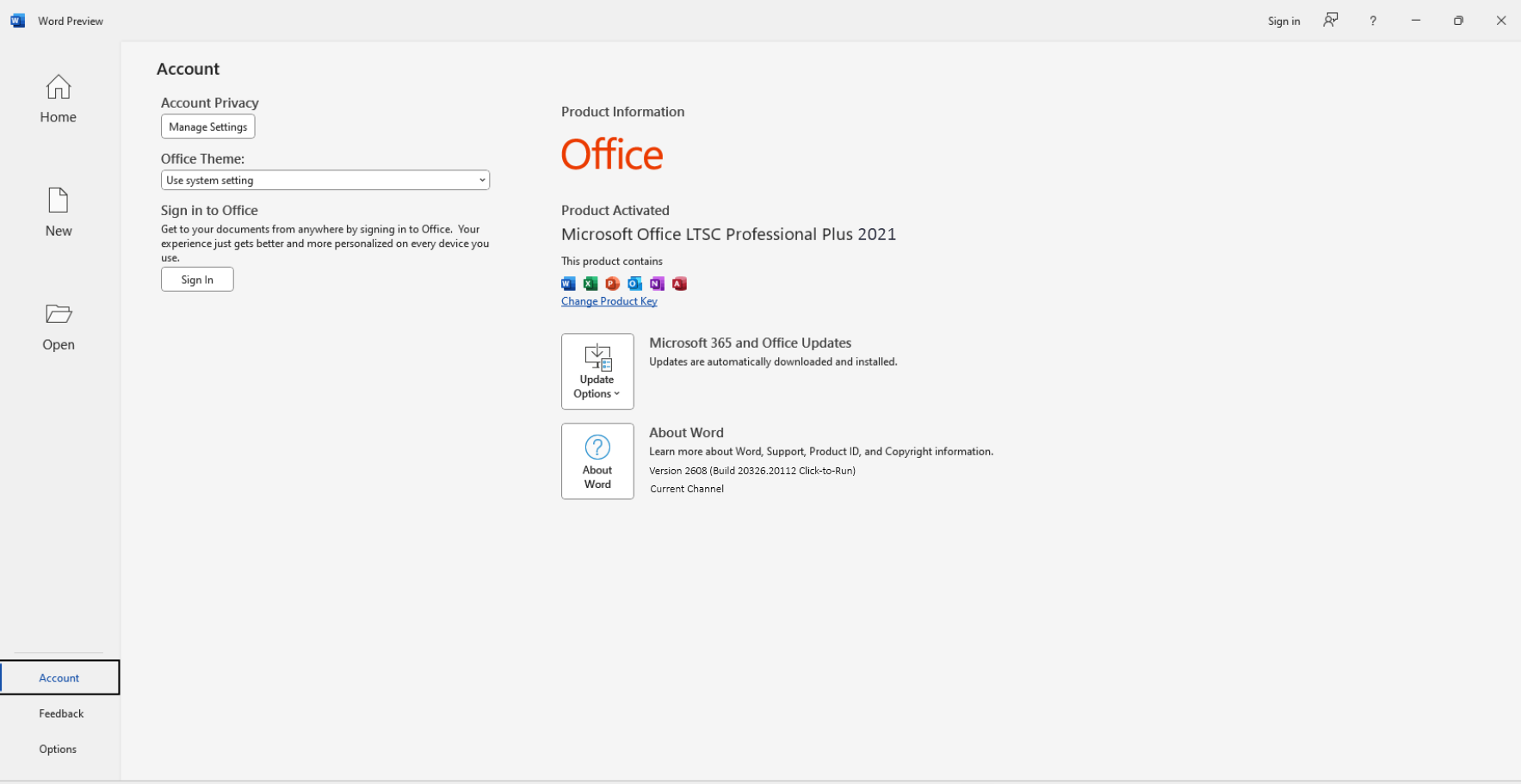Click the Account Privacy heading
1521x784 pixels.
[210, 102]
